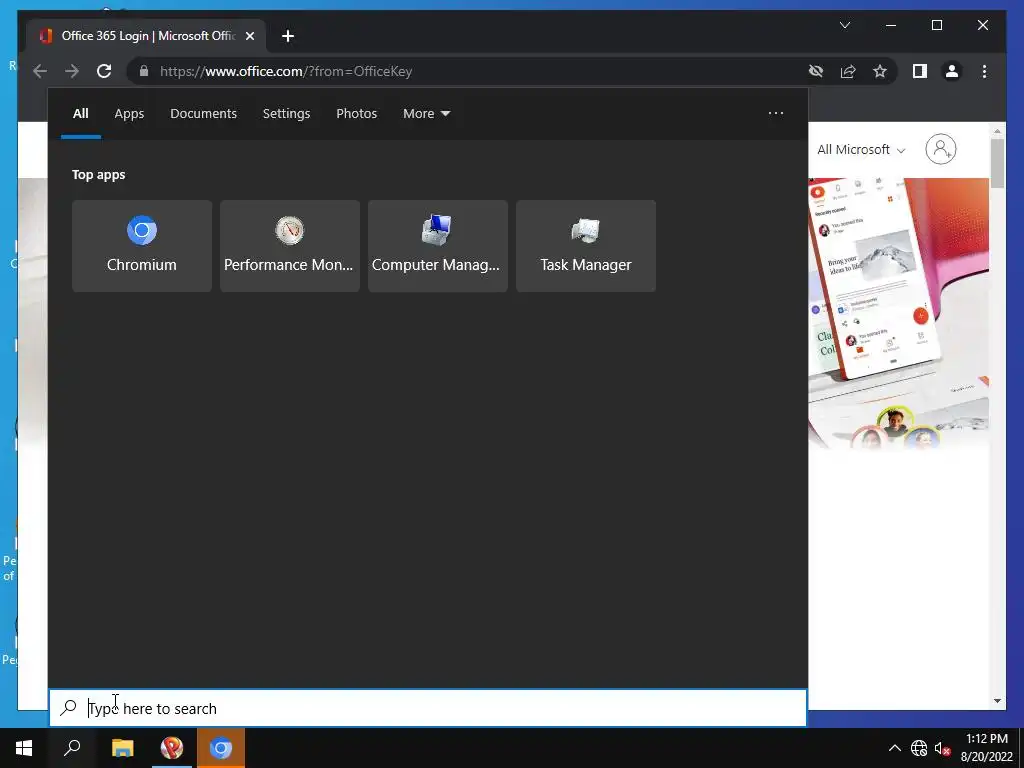Screen dimensions: 1024x768
Task: Open the taskbar clock and date
Action: 987,748
